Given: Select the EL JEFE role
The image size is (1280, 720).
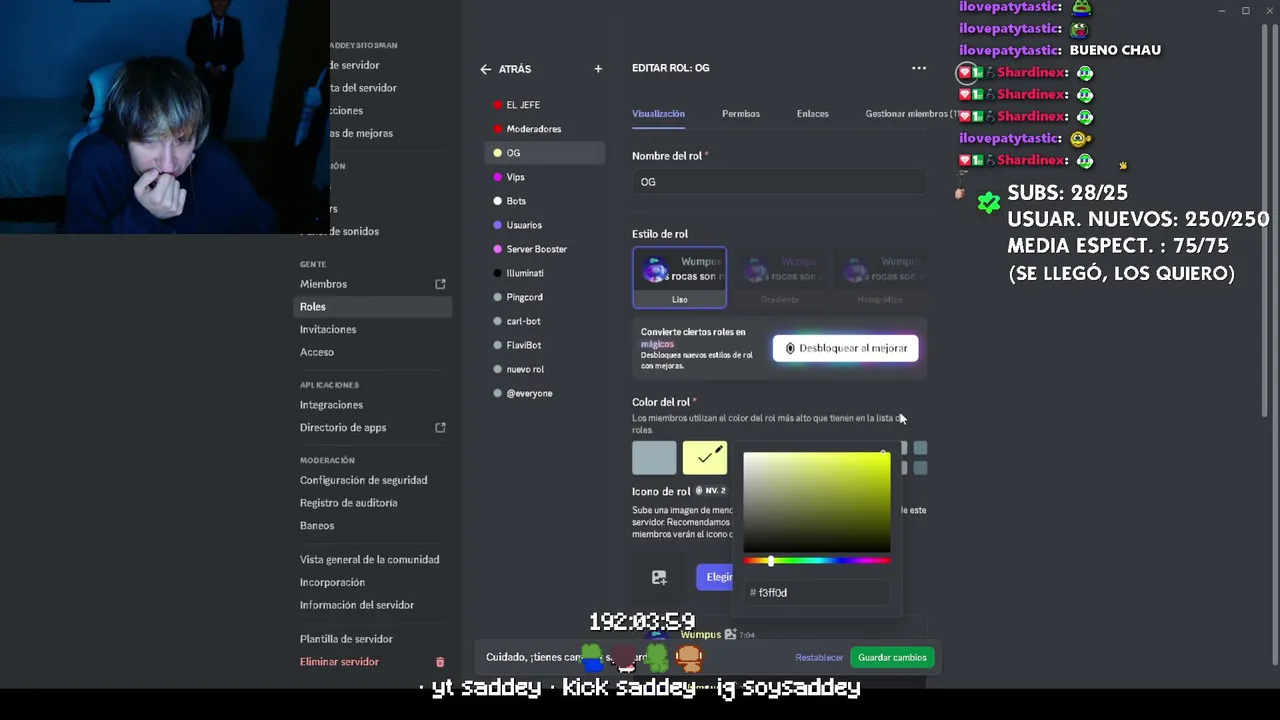Looking at the screenshot, I should 545,105.
